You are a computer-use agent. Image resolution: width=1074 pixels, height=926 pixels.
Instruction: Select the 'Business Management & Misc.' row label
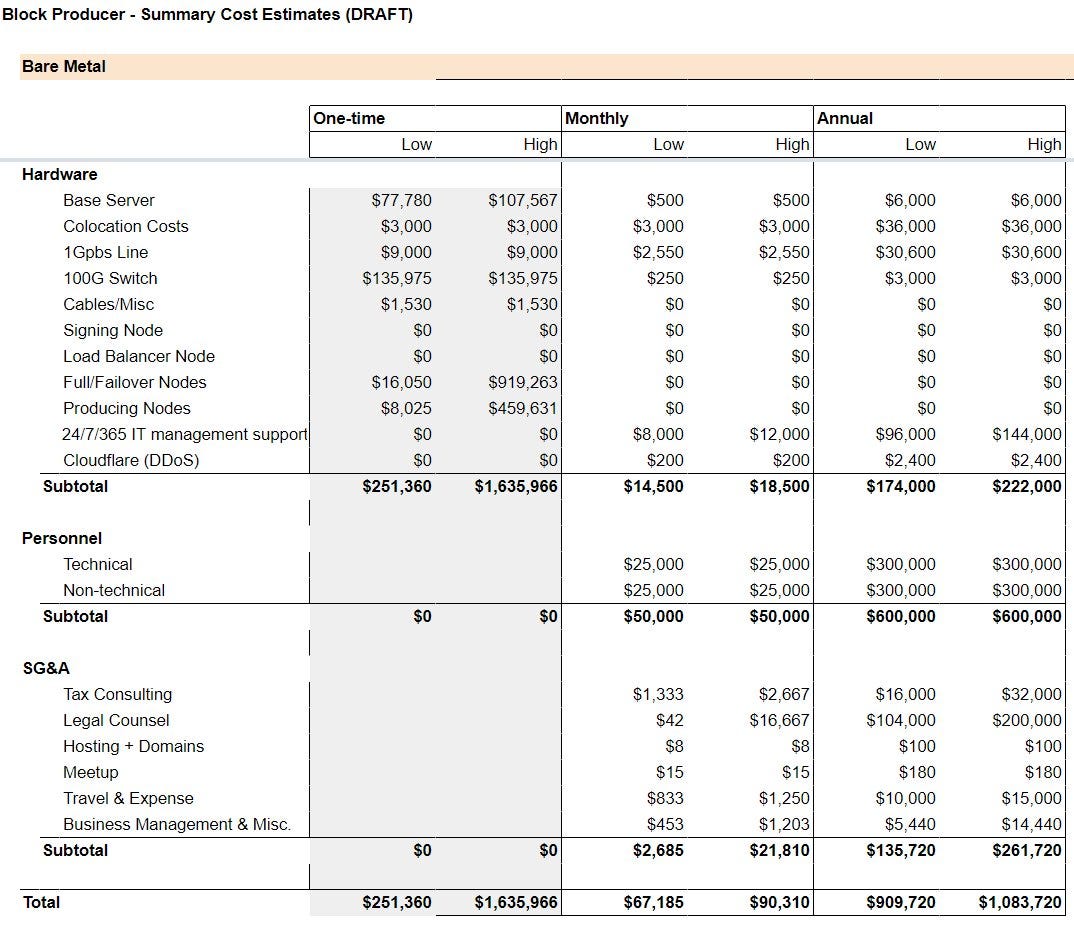point(177,825)
